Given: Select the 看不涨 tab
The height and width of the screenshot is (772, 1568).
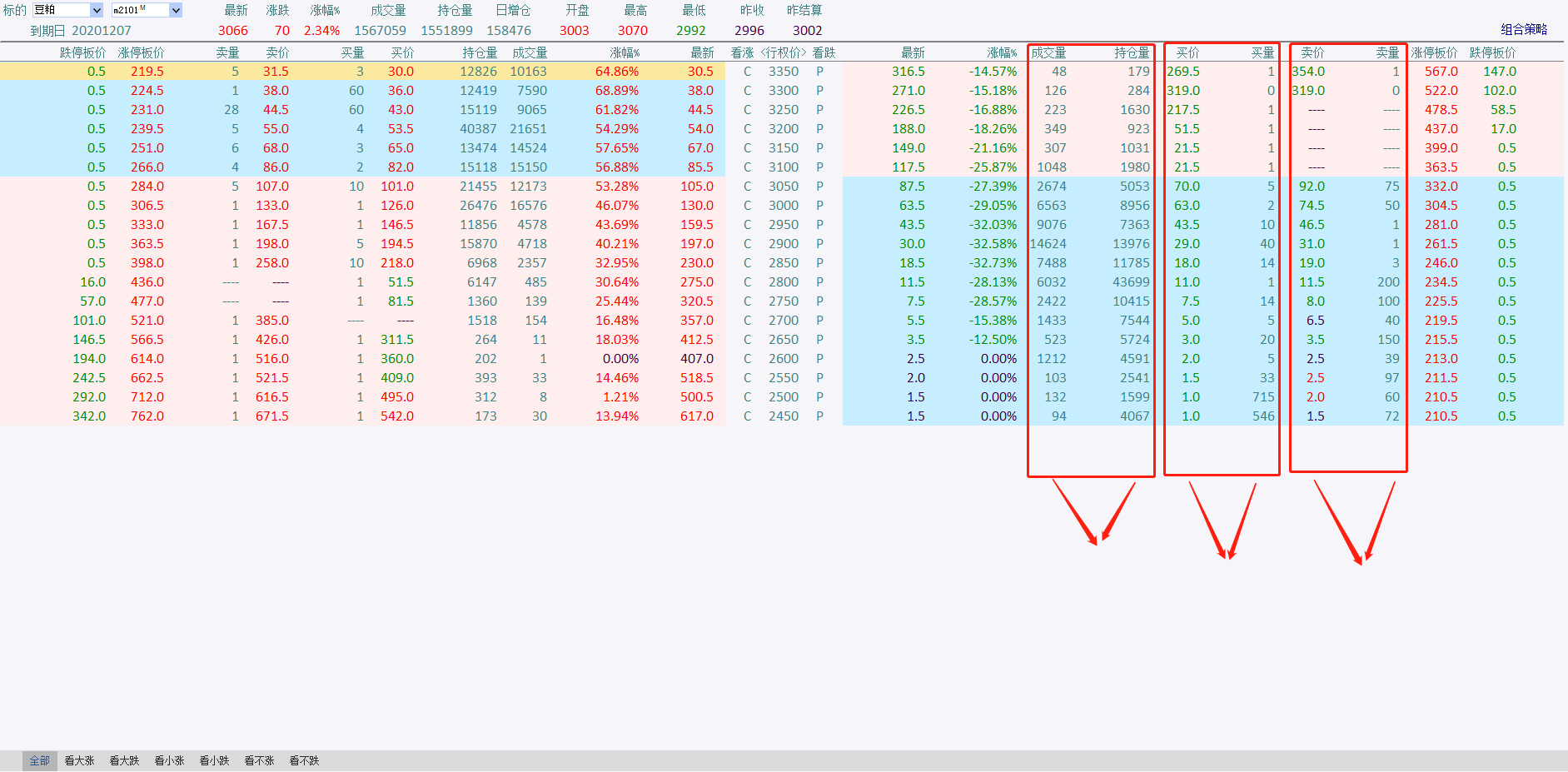Looking at the screenshot, I should (259, 760).
